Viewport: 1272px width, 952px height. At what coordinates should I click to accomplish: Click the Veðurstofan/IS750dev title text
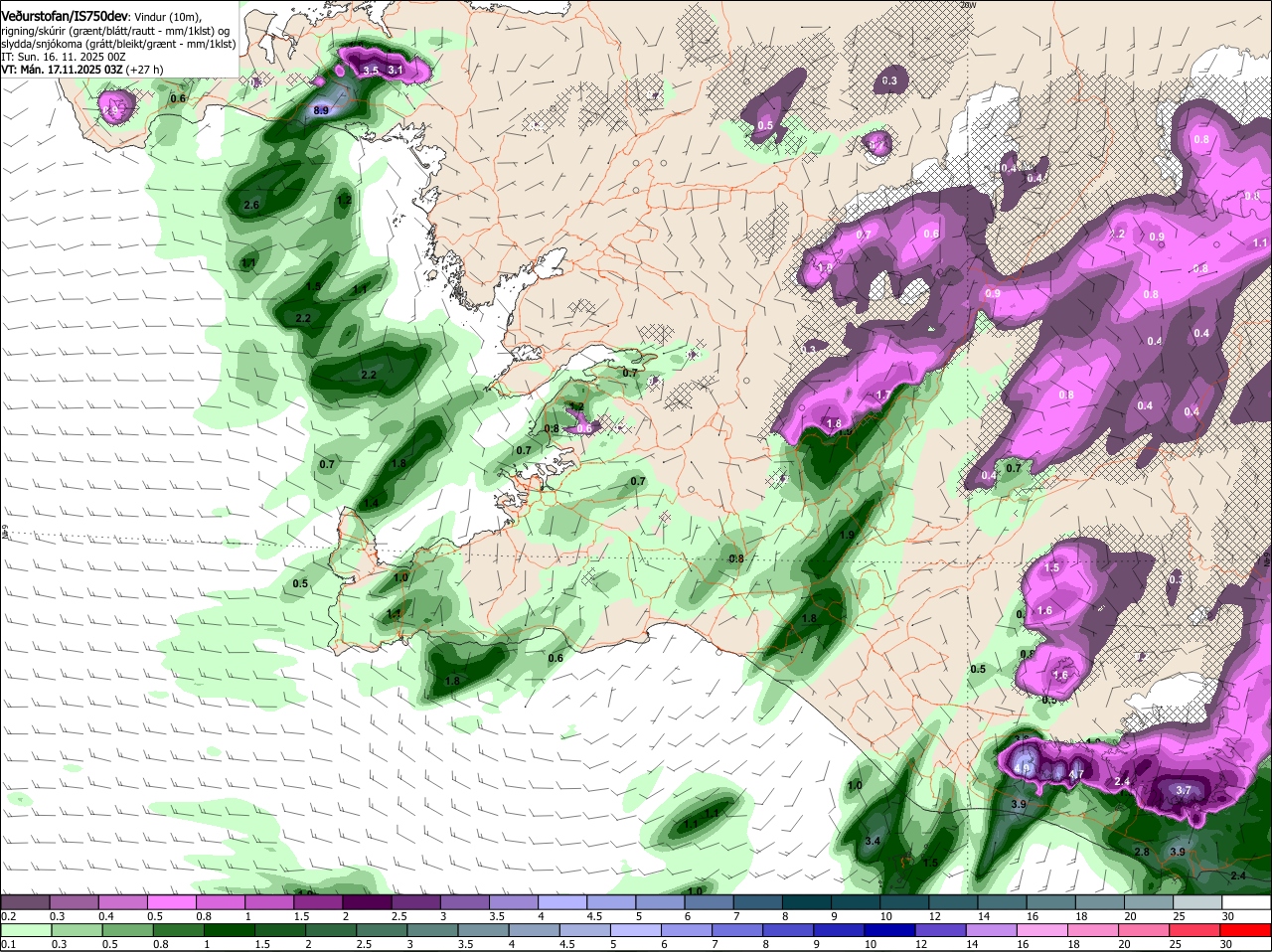click(65, 16)
